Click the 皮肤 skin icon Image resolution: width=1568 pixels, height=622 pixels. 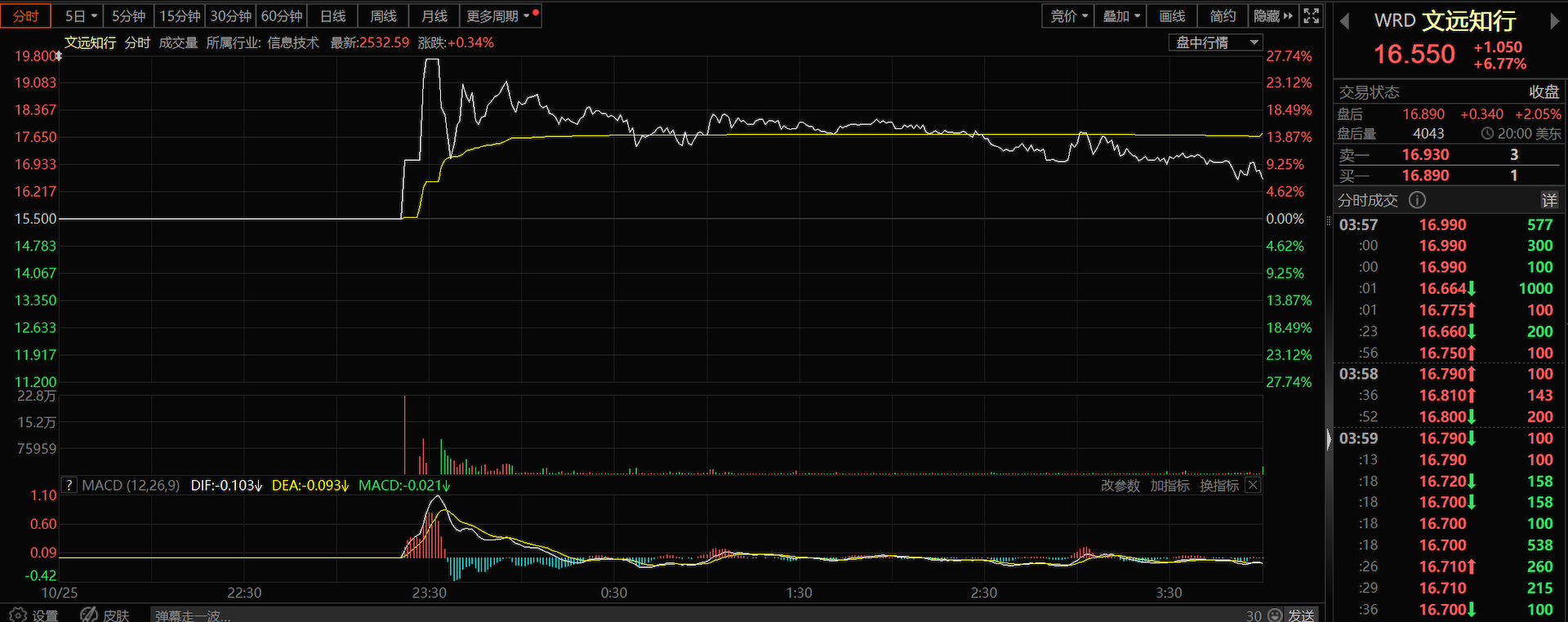coord(89,615)
